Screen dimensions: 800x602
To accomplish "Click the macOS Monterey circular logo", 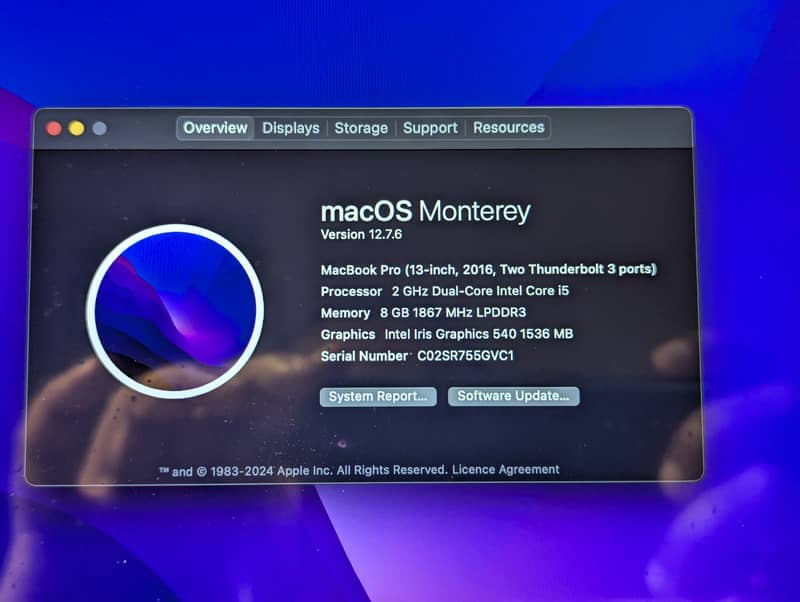I will click(x=175, y=311).
